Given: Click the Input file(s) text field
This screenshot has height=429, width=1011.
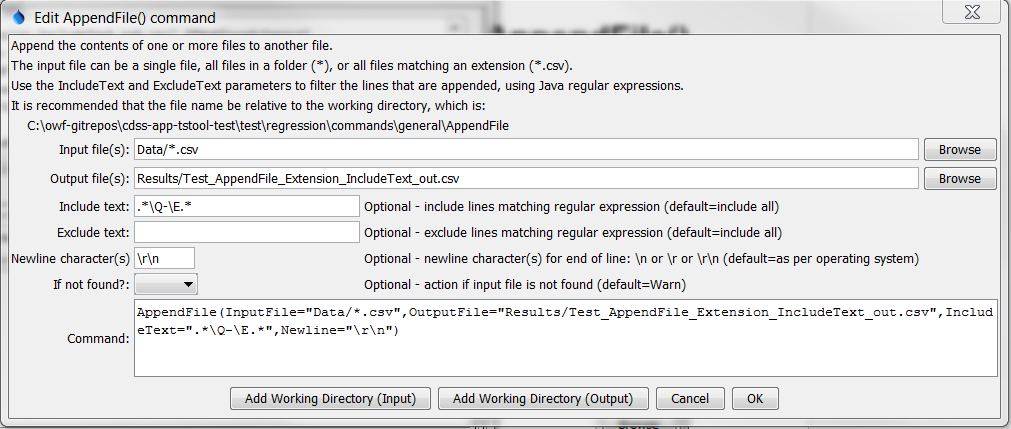Looking at the screenshot, I should click(x=526, y=150).
